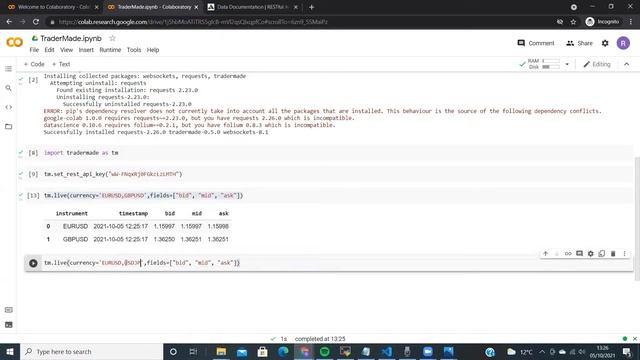
Task: Close the status bar with X
Action: coord(635,339)
